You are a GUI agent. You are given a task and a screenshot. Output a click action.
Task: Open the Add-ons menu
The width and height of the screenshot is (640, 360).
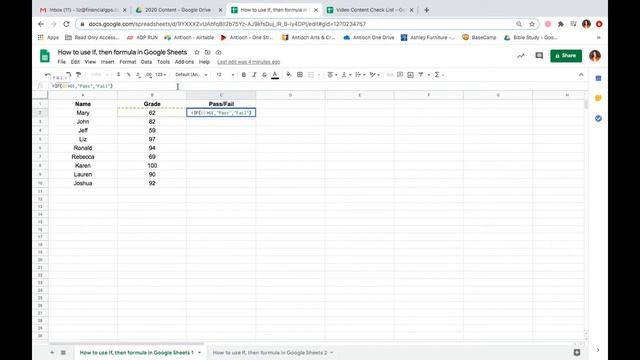click(x=184, y=62)
